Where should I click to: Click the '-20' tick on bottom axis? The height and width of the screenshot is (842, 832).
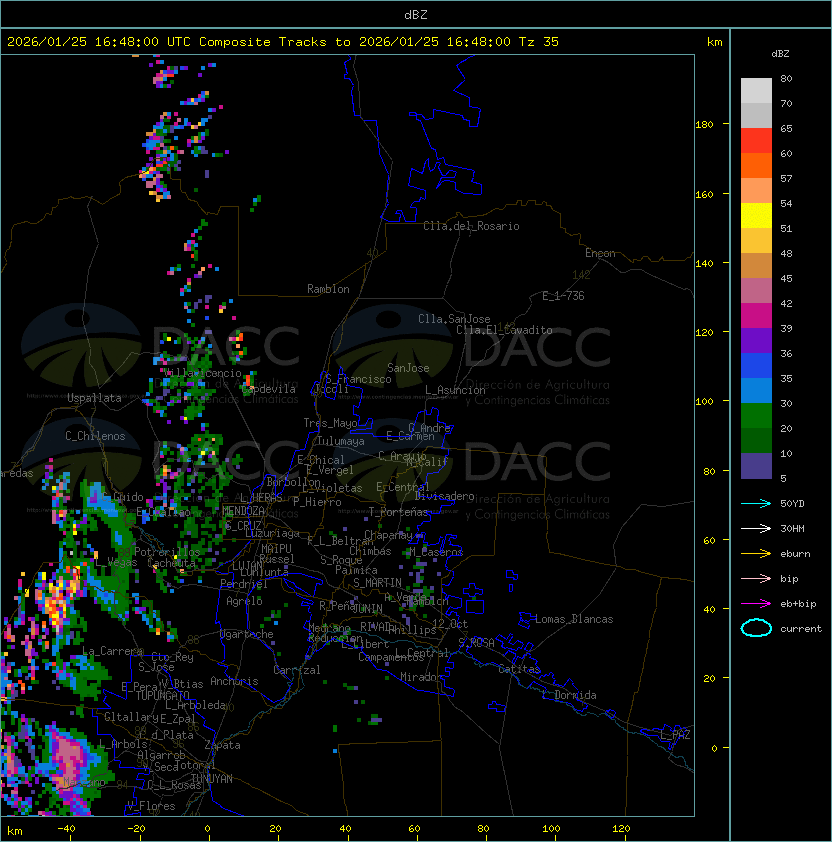[x=136, y=829]
